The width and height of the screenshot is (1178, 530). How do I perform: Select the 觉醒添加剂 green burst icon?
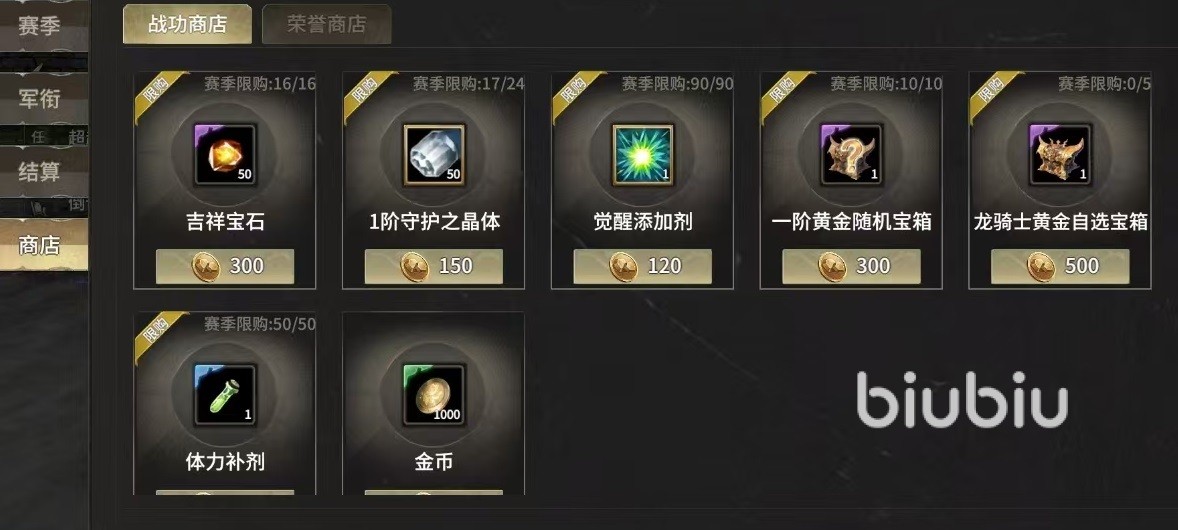pos(642,155)
